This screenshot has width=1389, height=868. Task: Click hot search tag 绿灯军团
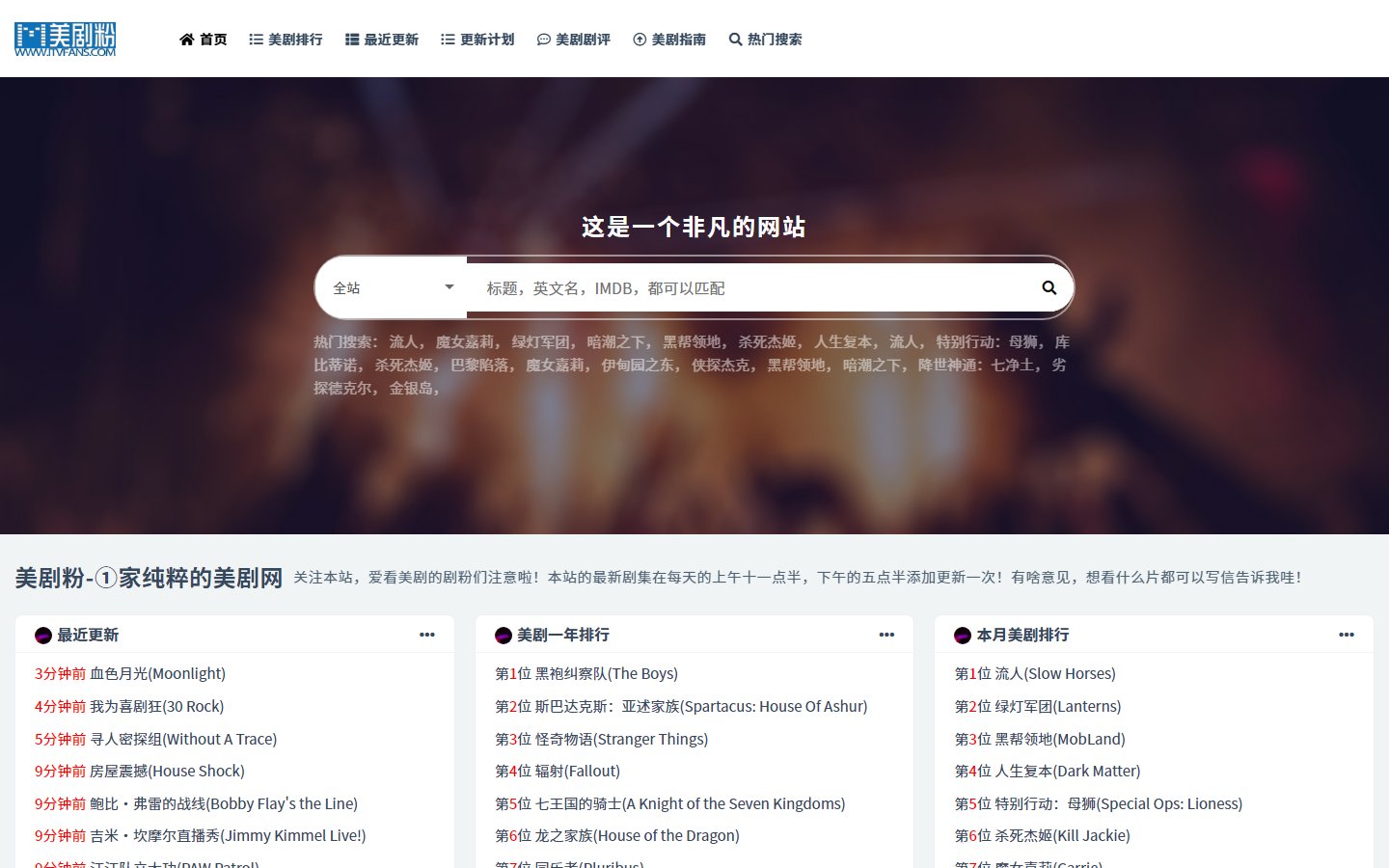[x=542, y=342]
